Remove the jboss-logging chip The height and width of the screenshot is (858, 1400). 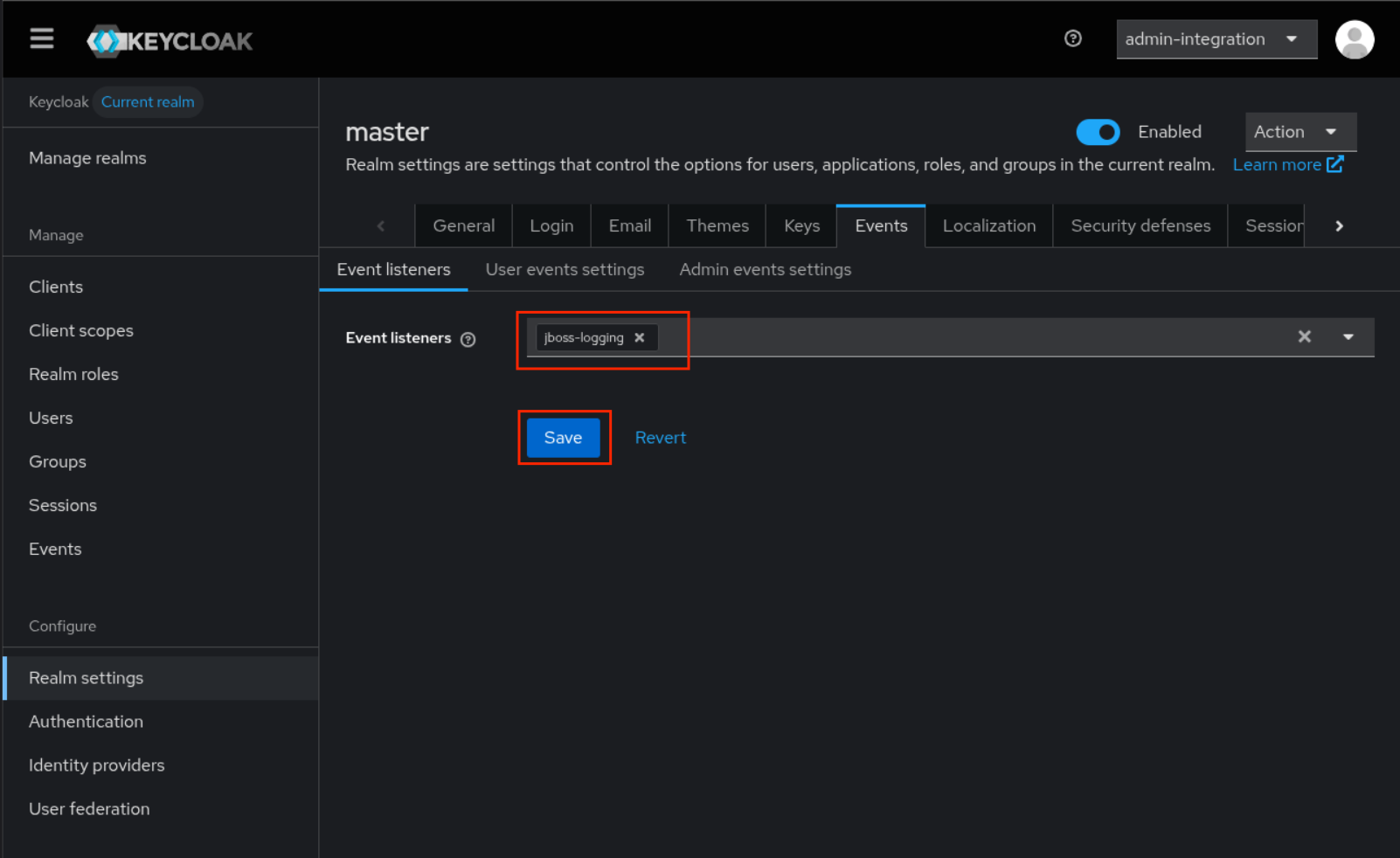tap(640, 338)
